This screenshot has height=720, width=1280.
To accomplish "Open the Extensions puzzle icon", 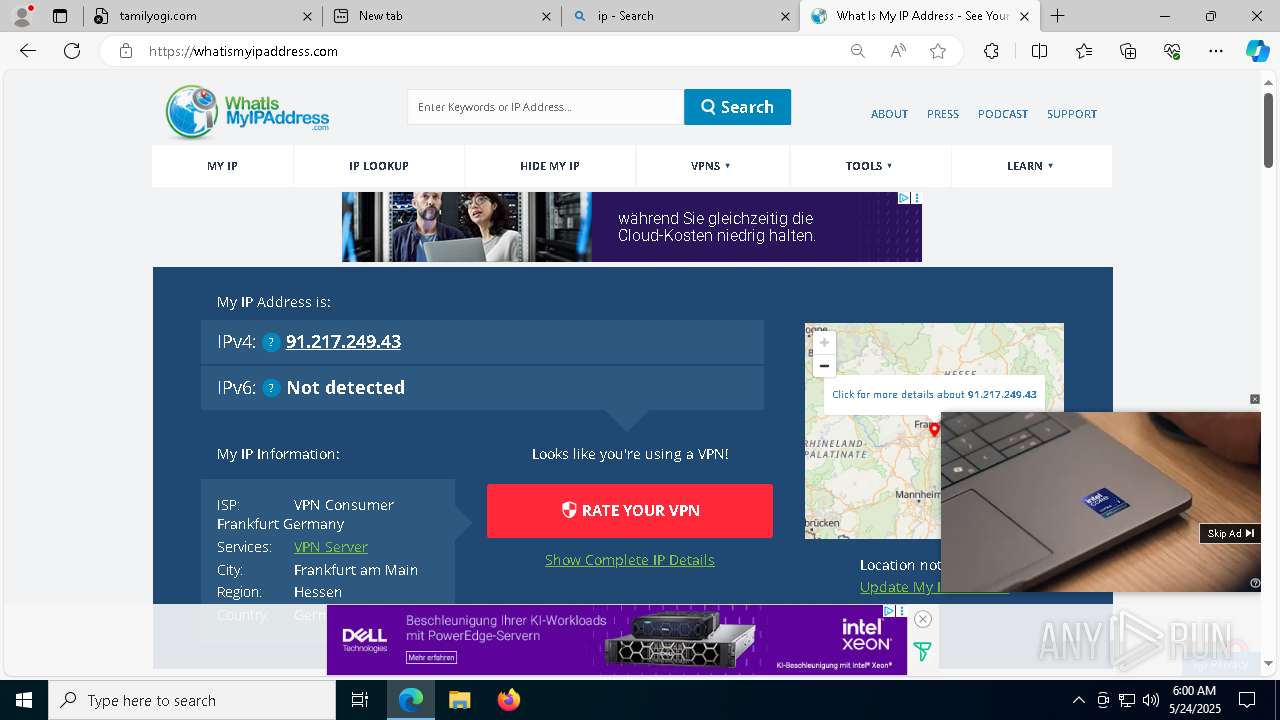I will coord(991,51).
